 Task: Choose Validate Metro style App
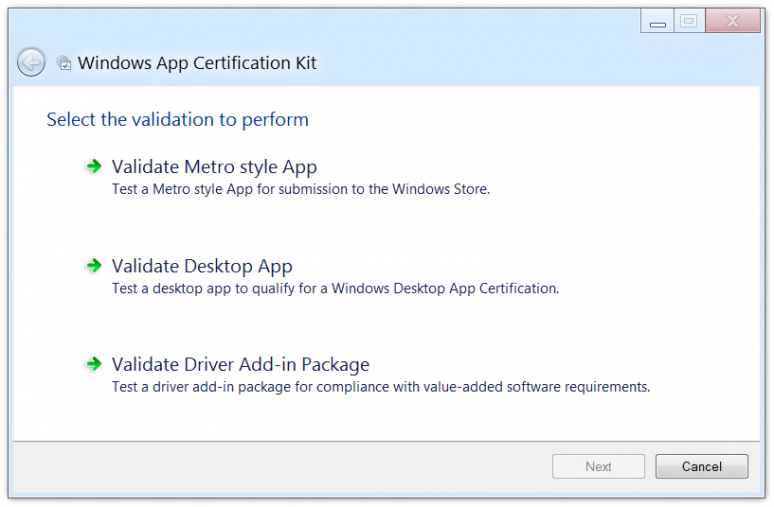point(214,167)
